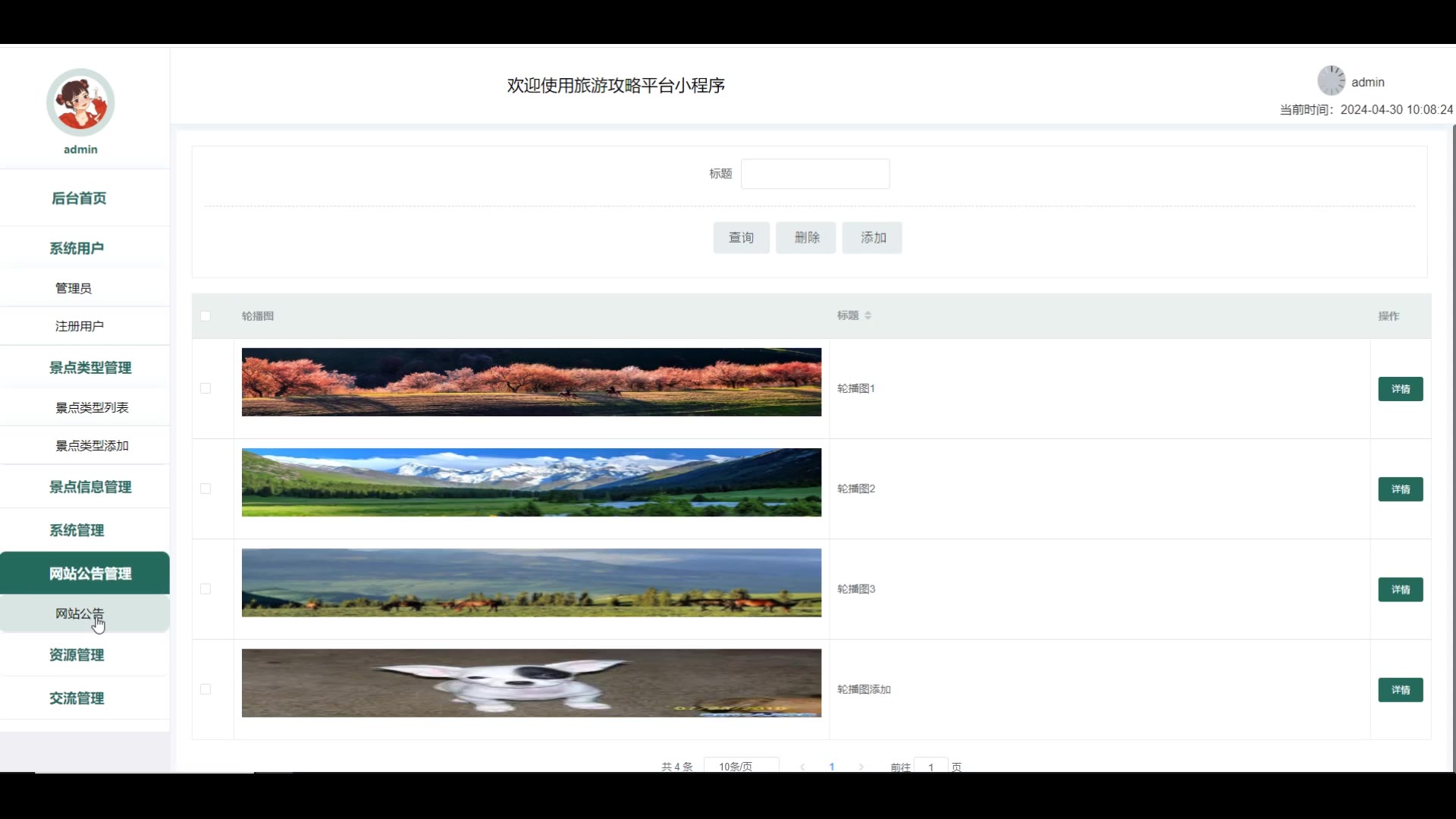Viewport: 1456px width, 819px height.
Task: Open 详情 for 轮播图3
Action: 1400,589
